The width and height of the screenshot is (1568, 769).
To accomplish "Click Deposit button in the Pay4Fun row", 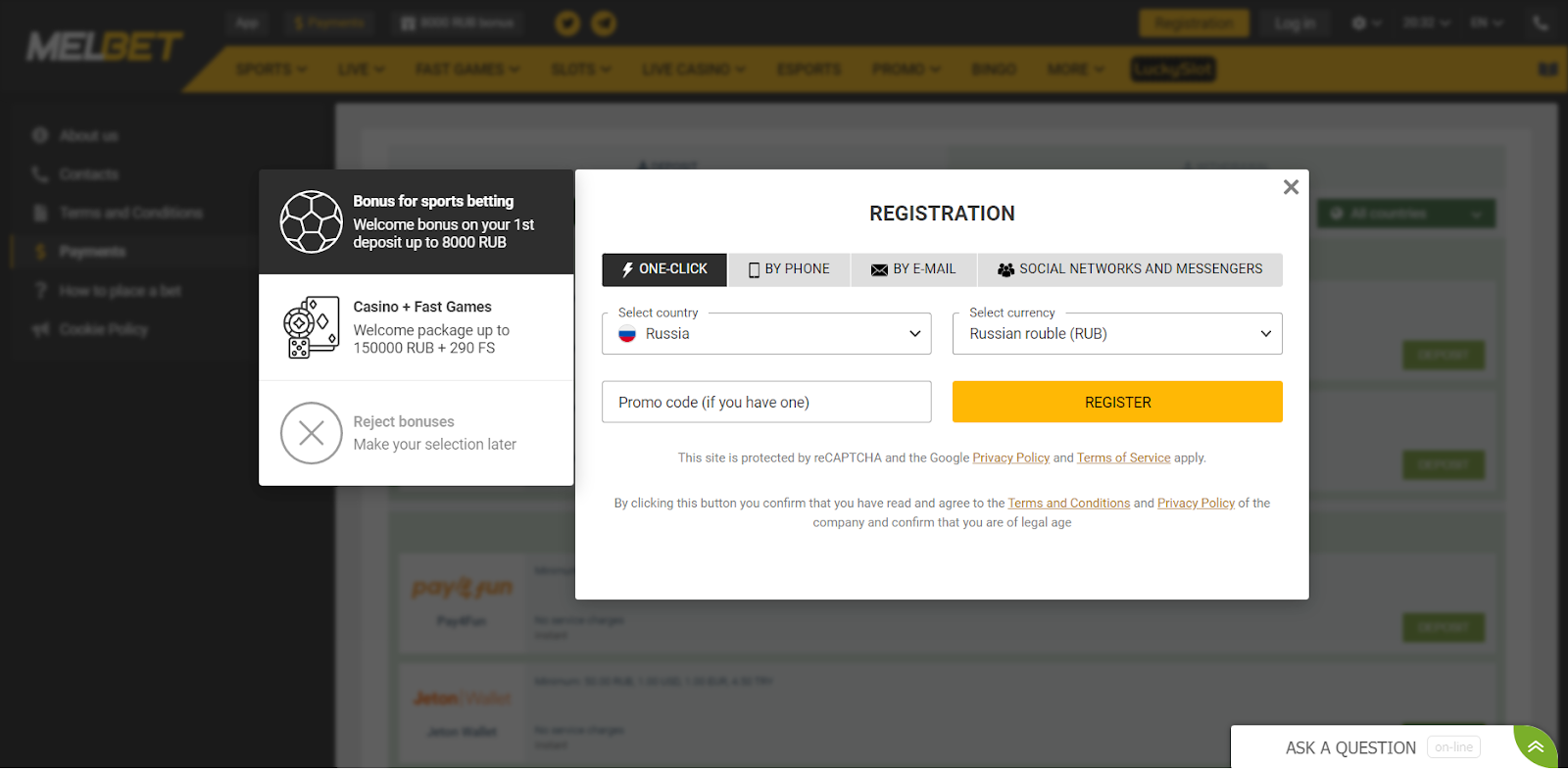I will coord(1443,627).
